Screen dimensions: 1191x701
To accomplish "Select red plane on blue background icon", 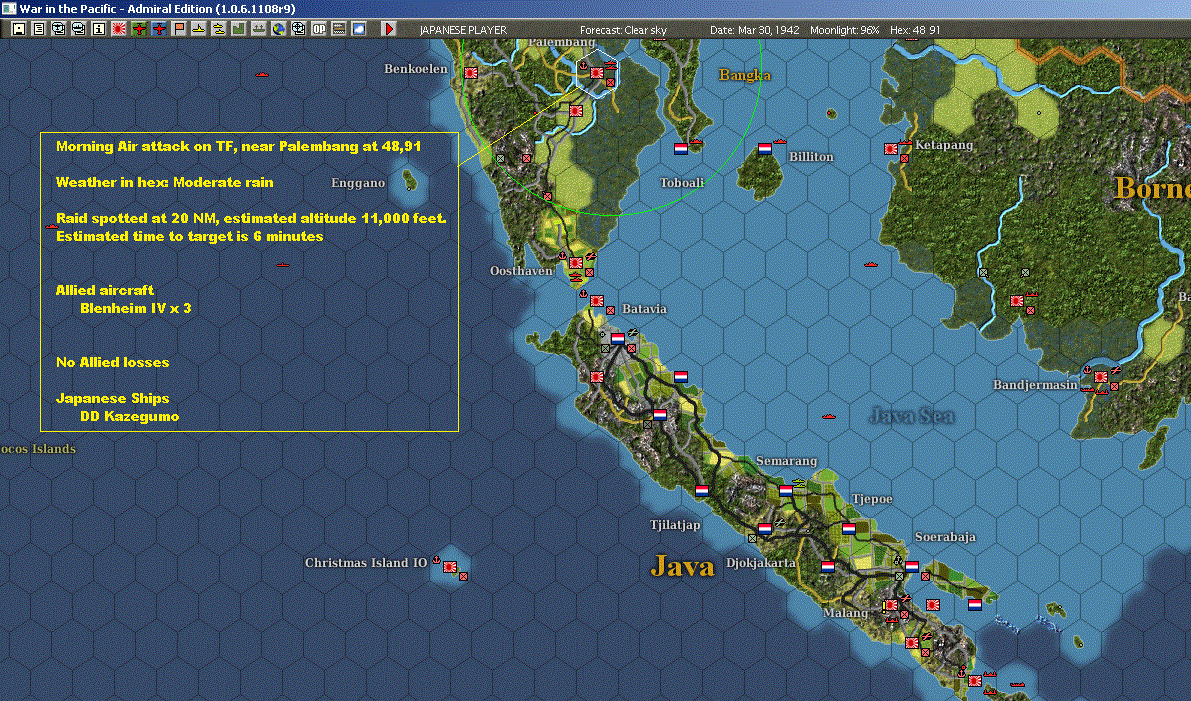I will [159, 29].
